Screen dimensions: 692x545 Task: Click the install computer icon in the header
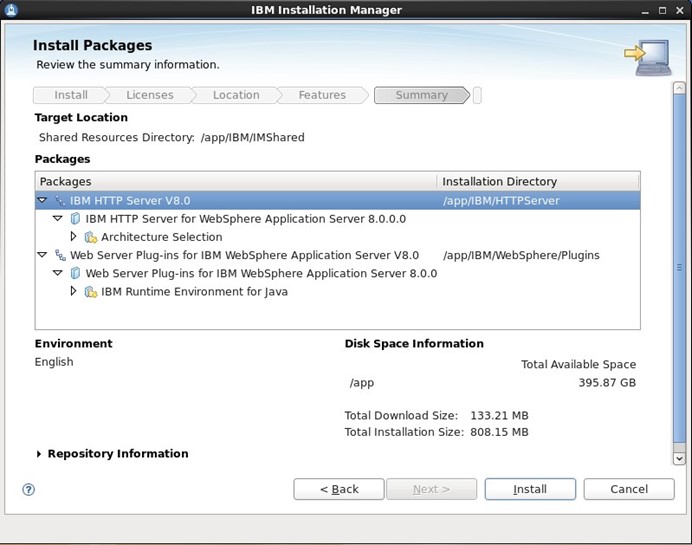[647, 56]
